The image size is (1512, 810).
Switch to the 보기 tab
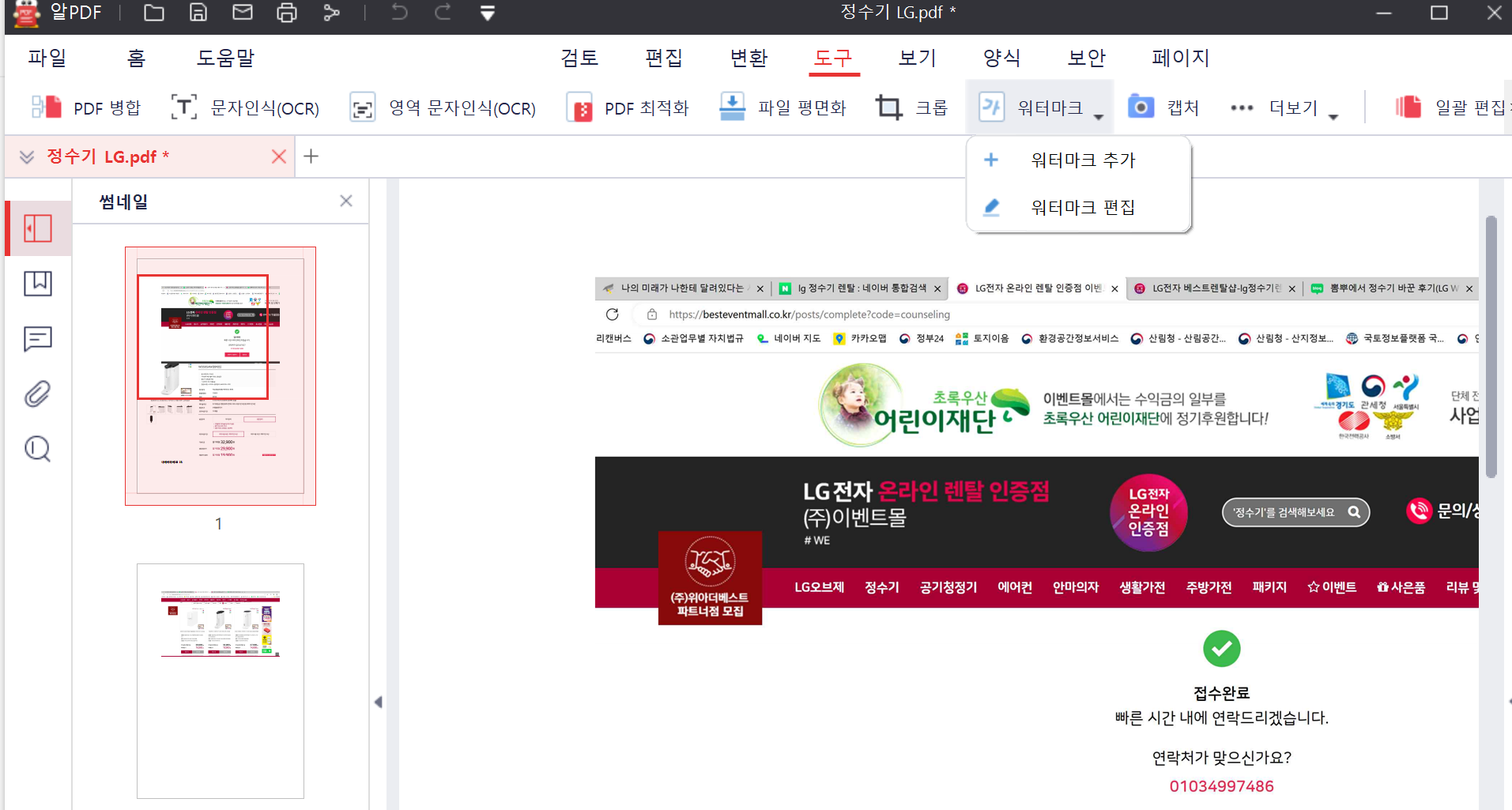918,58
